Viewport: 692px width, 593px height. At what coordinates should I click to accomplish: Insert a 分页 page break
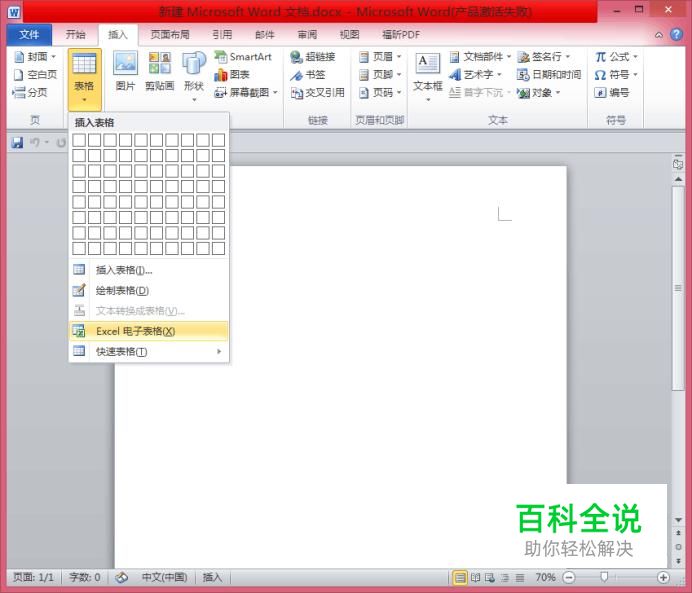coord(30,93)
